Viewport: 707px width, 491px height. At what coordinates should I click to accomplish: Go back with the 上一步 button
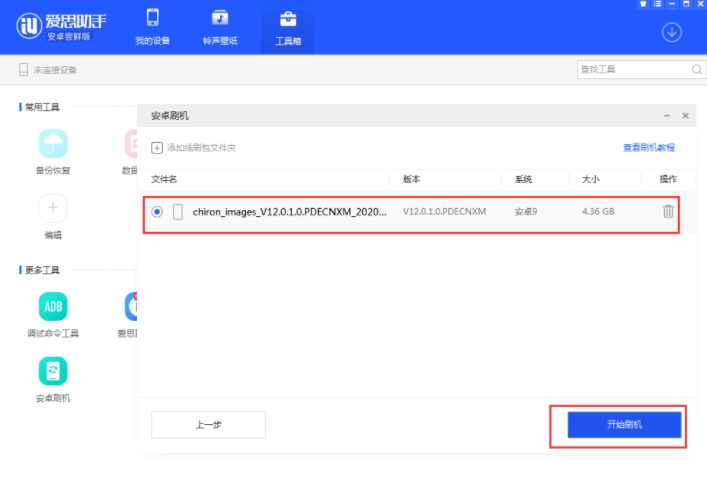tap(208, 425)
